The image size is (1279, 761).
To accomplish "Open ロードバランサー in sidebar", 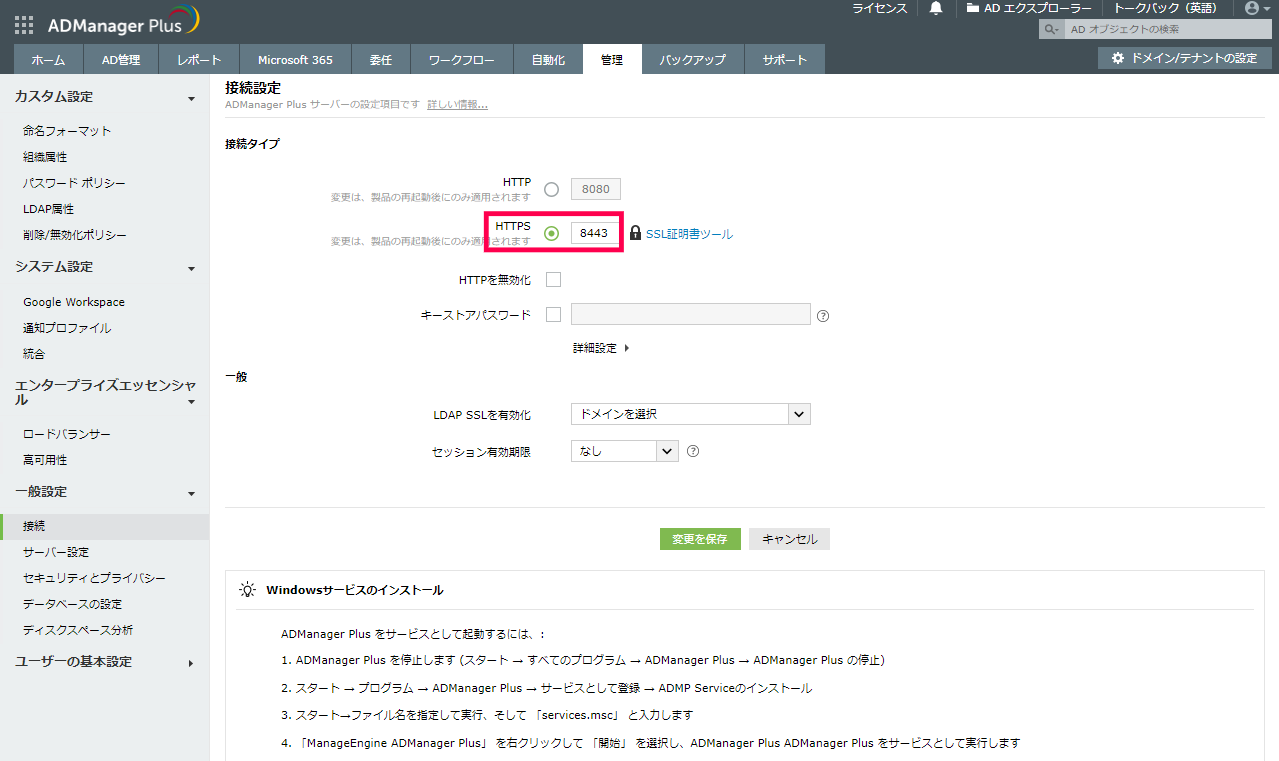I will pyautogui.click(x=67, y=434).
